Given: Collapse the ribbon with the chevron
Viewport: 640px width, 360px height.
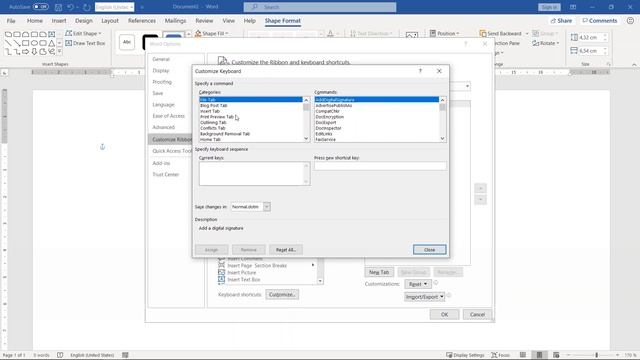Looking at the screenshot, I should point(634,64).
